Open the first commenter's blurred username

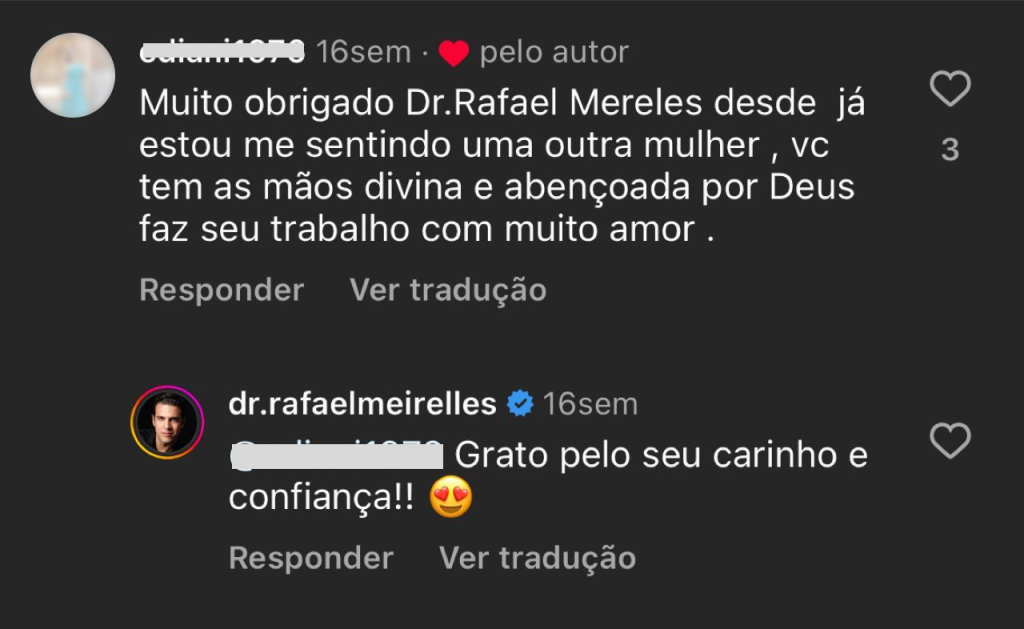(222, 52)
